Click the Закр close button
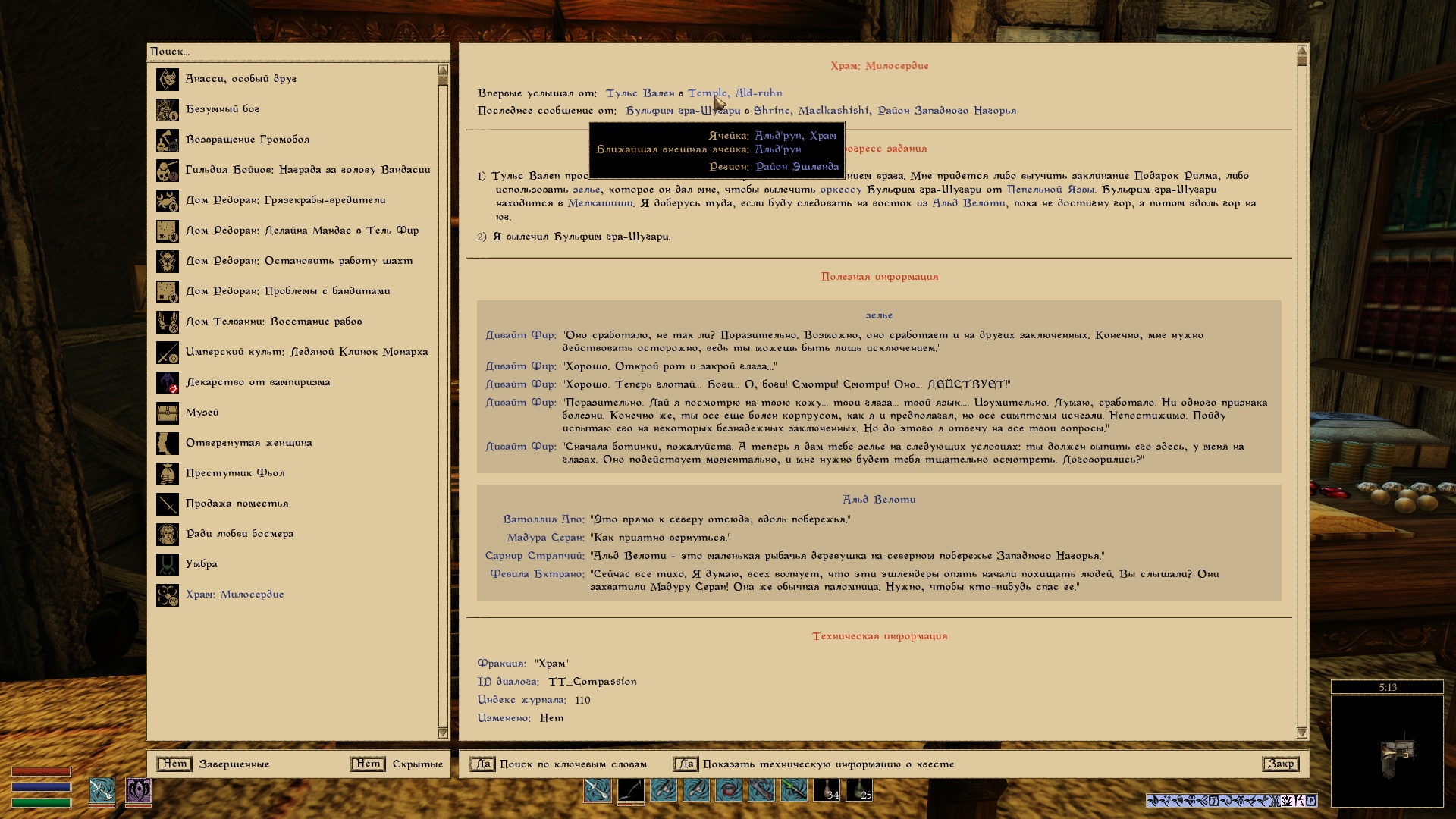 (x=1280, y=764)
